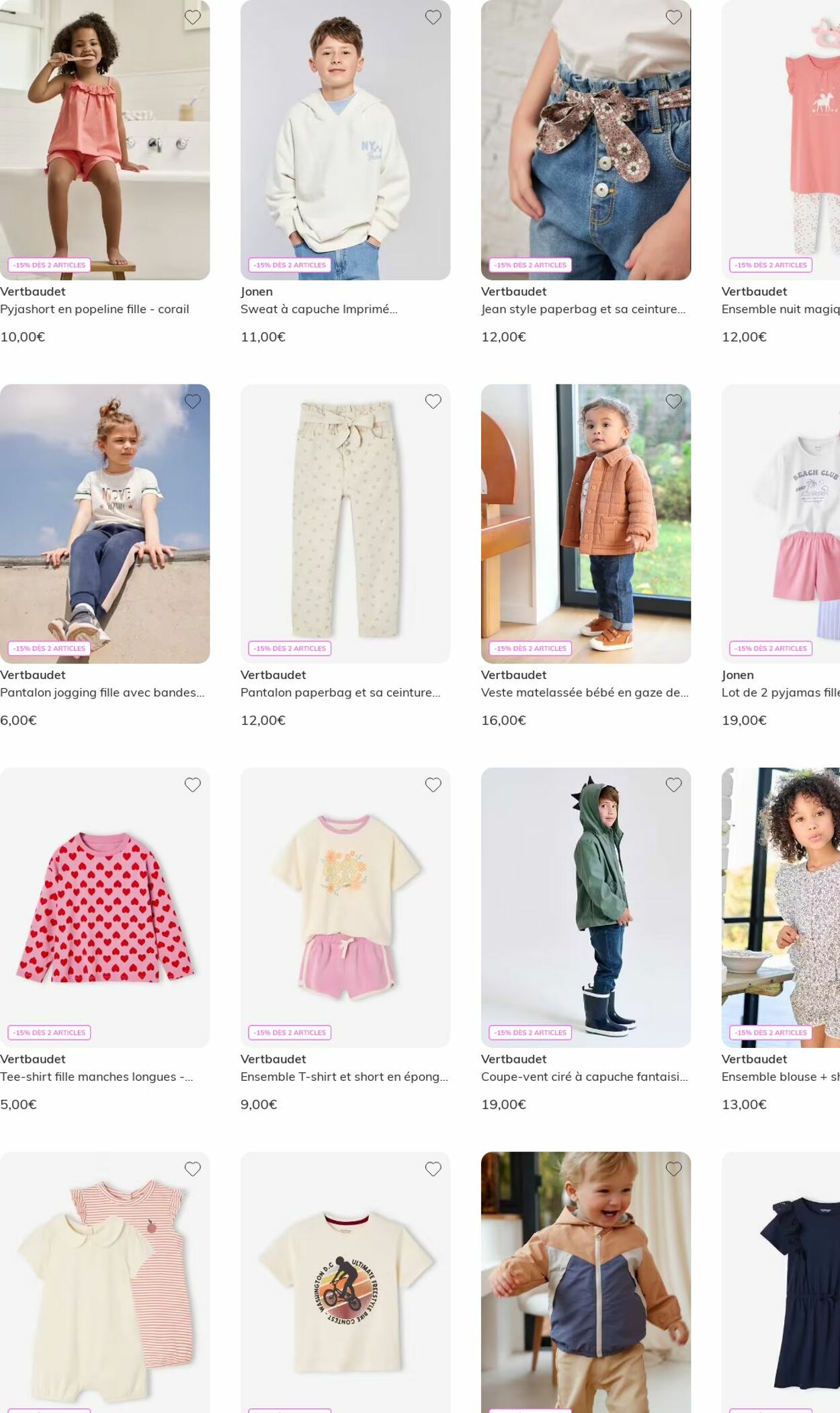Screen dimensions: 840x1413
Task: View the Coupe-vent ciré à capuche product
Action: click(x=585, y=1076)
